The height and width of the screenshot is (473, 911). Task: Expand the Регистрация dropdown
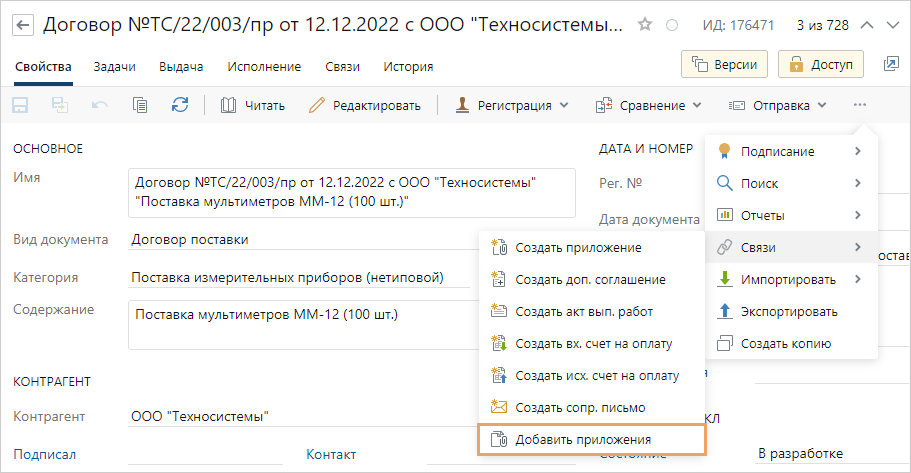512,105
